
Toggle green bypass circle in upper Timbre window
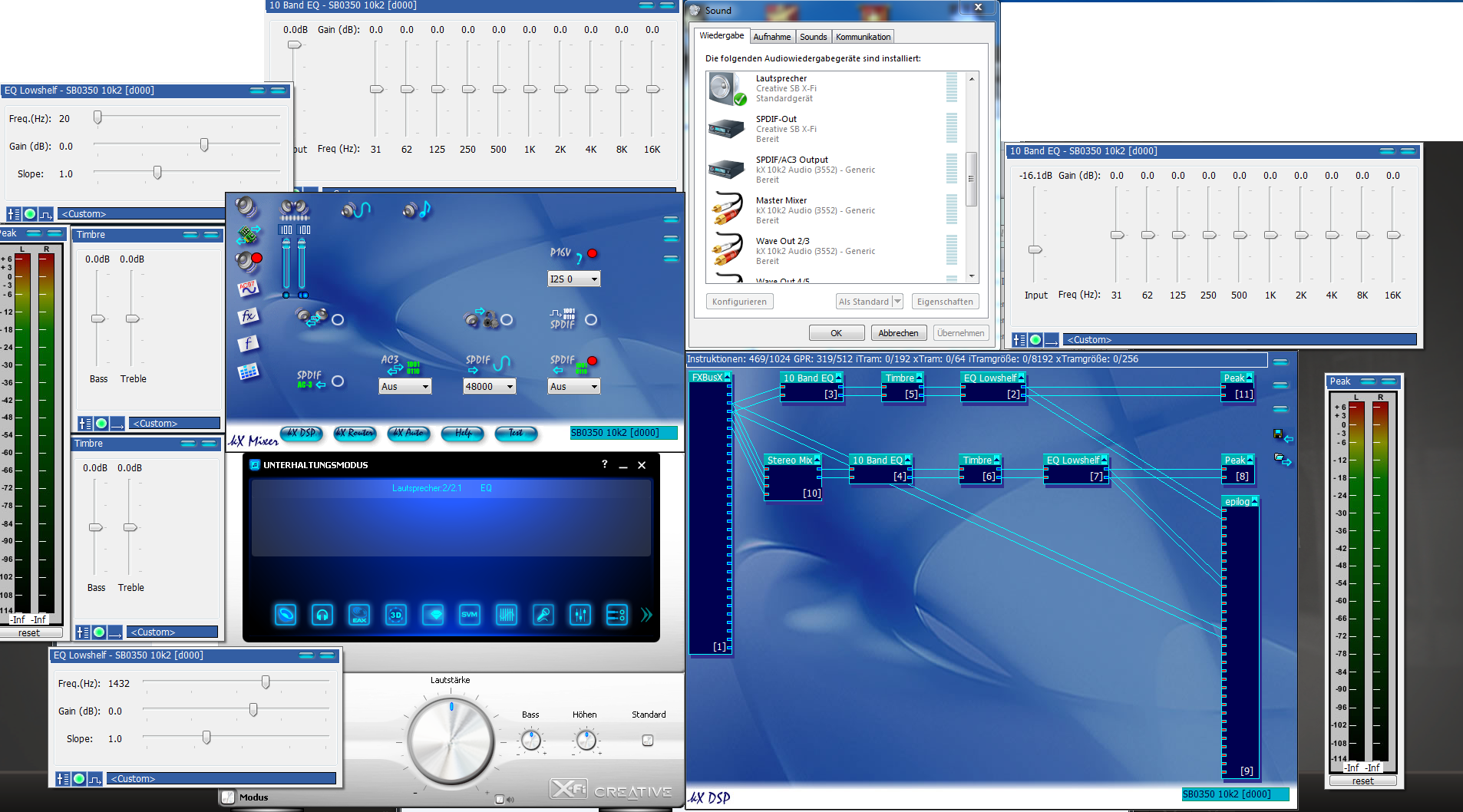pyautogui.click(x=101, y=424)
